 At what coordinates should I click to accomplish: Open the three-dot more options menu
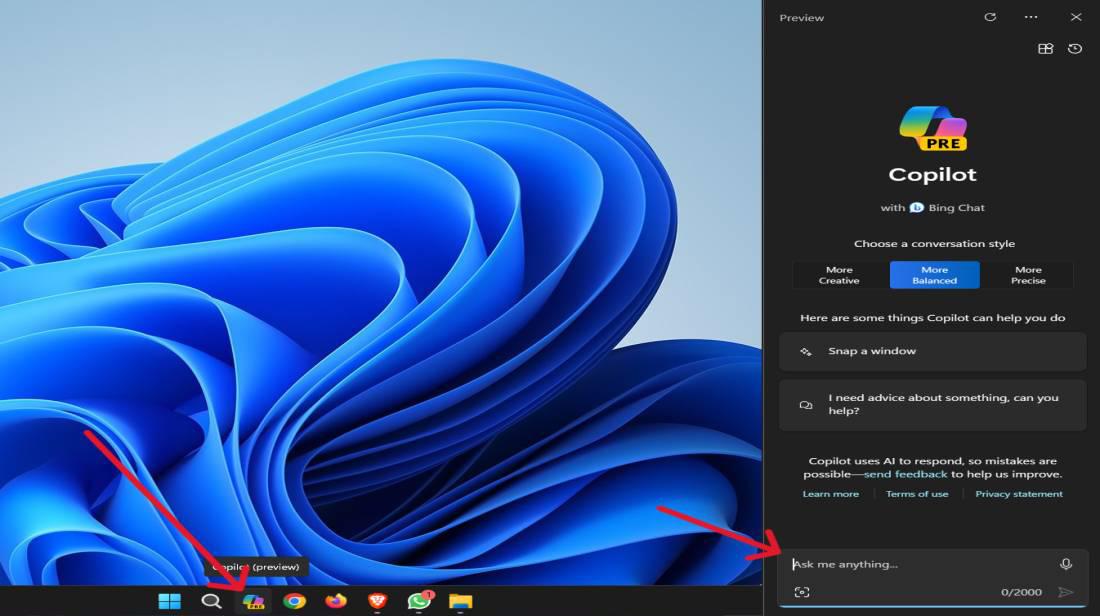click(1031, 17)
